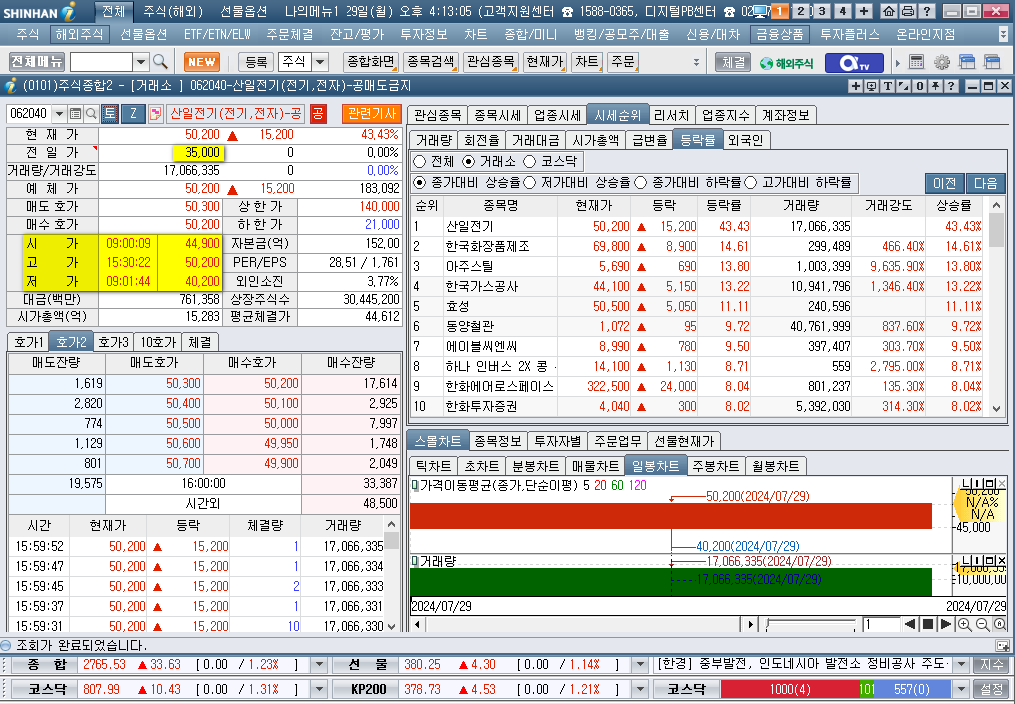Open the pink memo note icon
Image resolution: width=1015 pixels, height=704 pixels.
pyautogui.click(x=155, y=114)
